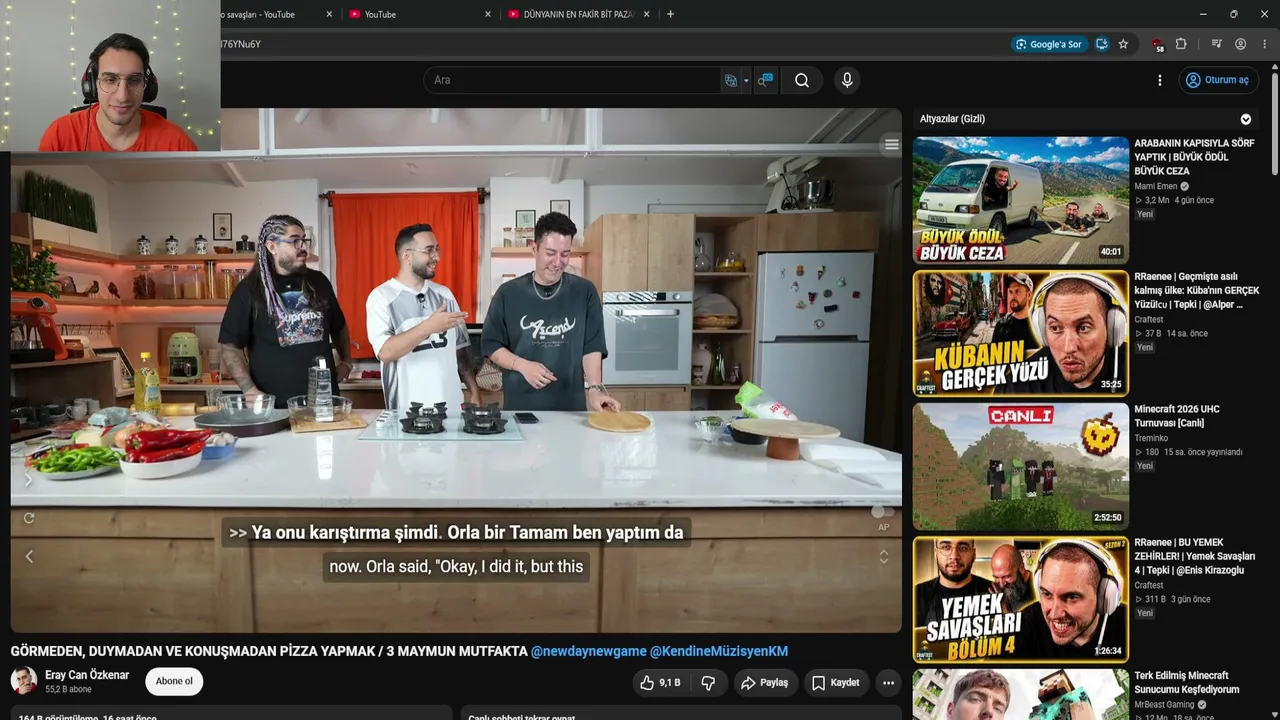The height and width of the screenshot is (720, 1280).
Task: Open the BÜYÜK ÖDÜL BÜYÜK CEZA video thumbnail
Action: [x=1020, y=200]
